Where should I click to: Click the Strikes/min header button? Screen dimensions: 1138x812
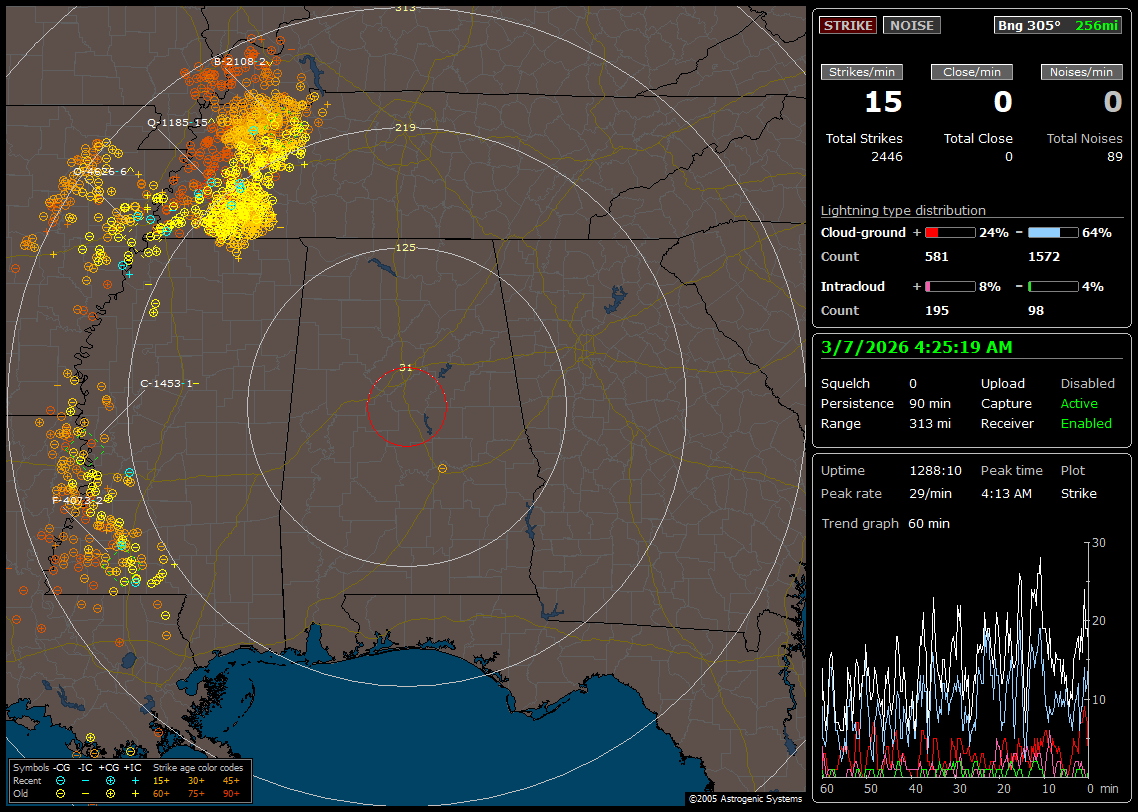[862, 72]
